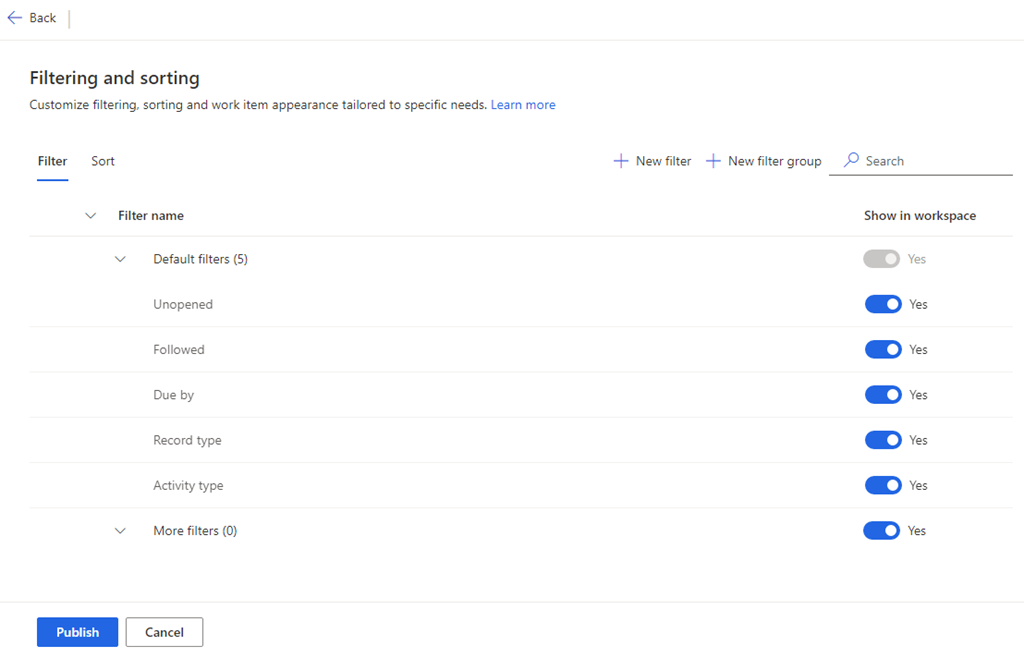
Task: Click the plus icon beside New filter
Action: (x=621, y=161)
